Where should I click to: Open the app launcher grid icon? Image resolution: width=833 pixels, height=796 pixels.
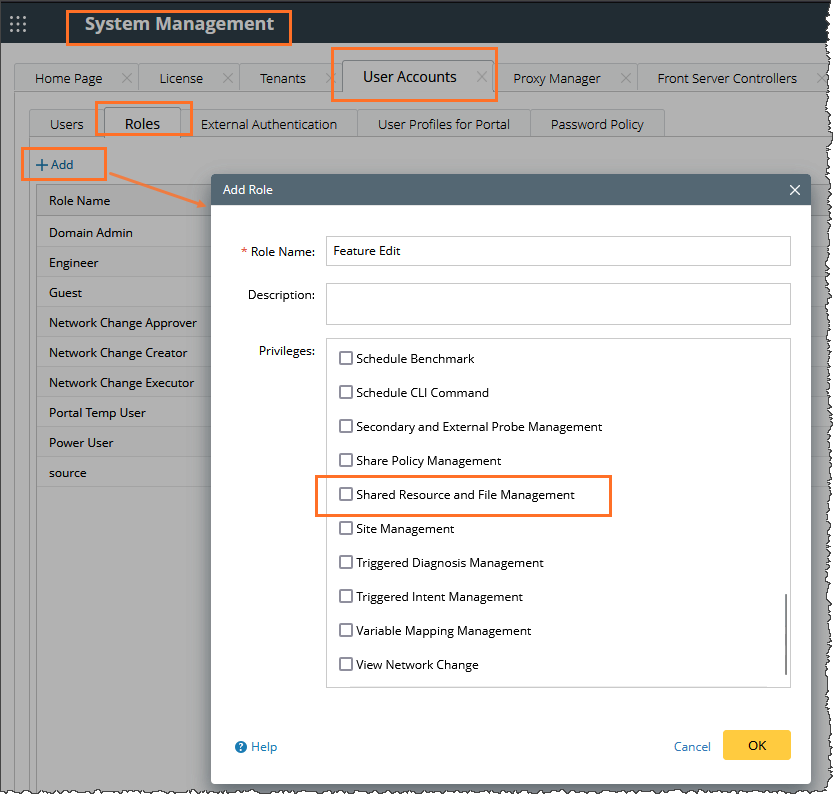pos(18,24)
